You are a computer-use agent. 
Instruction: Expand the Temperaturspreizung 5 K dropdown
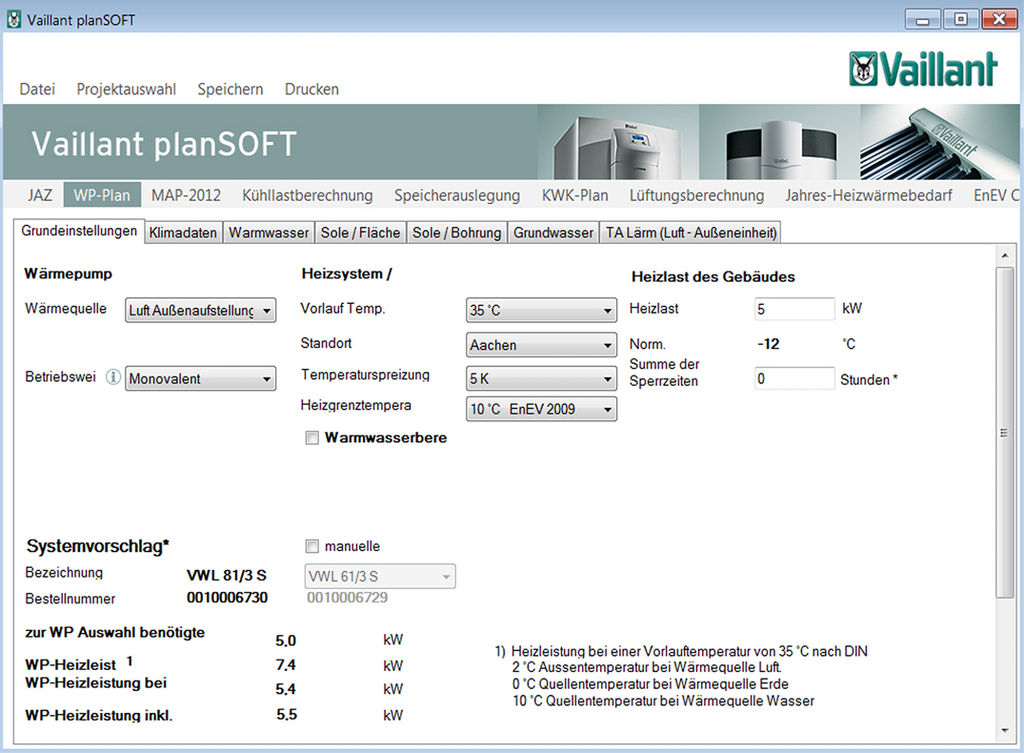(541, 378)
